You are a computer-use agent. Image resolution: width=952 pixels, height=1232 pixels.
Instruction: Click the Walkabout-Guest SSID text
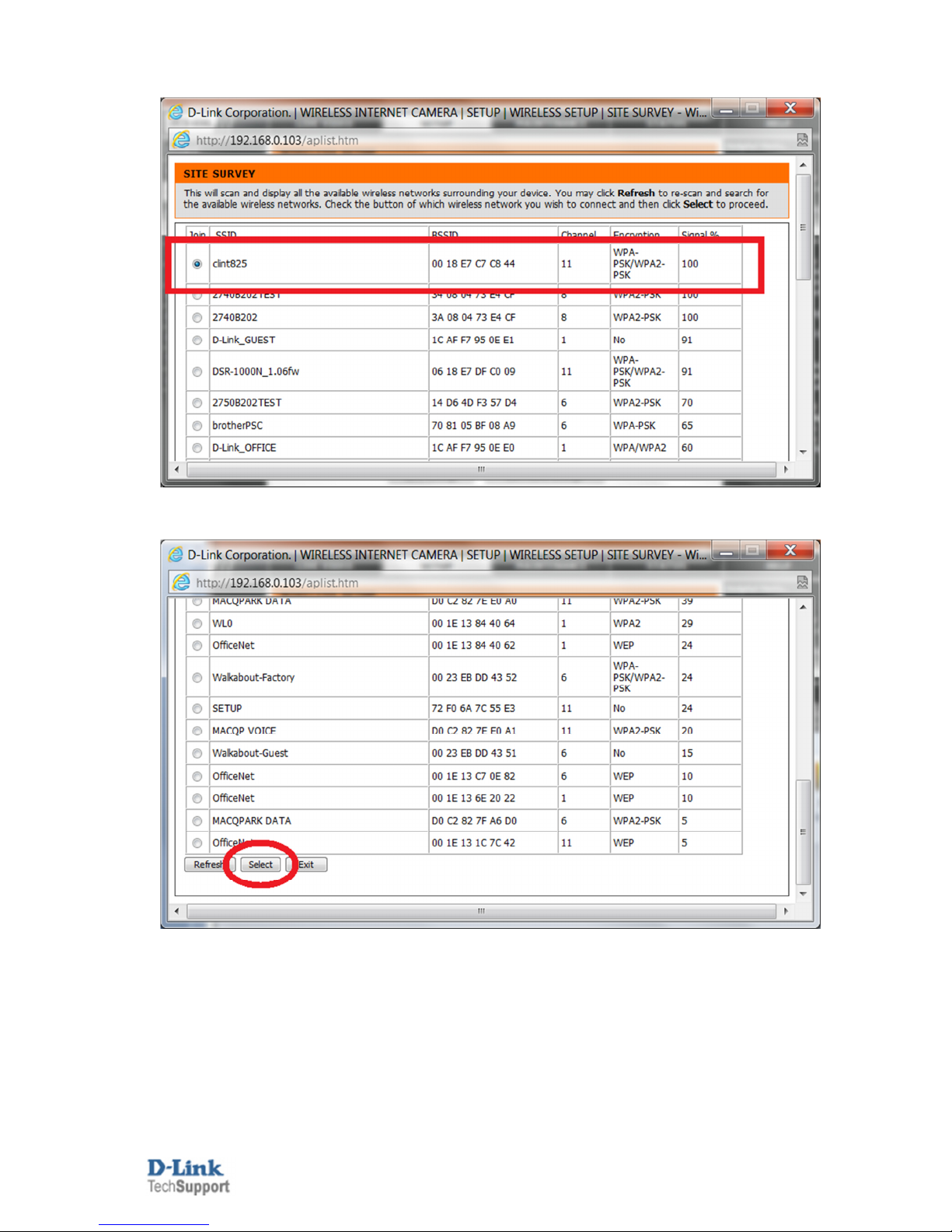point(250,754)
